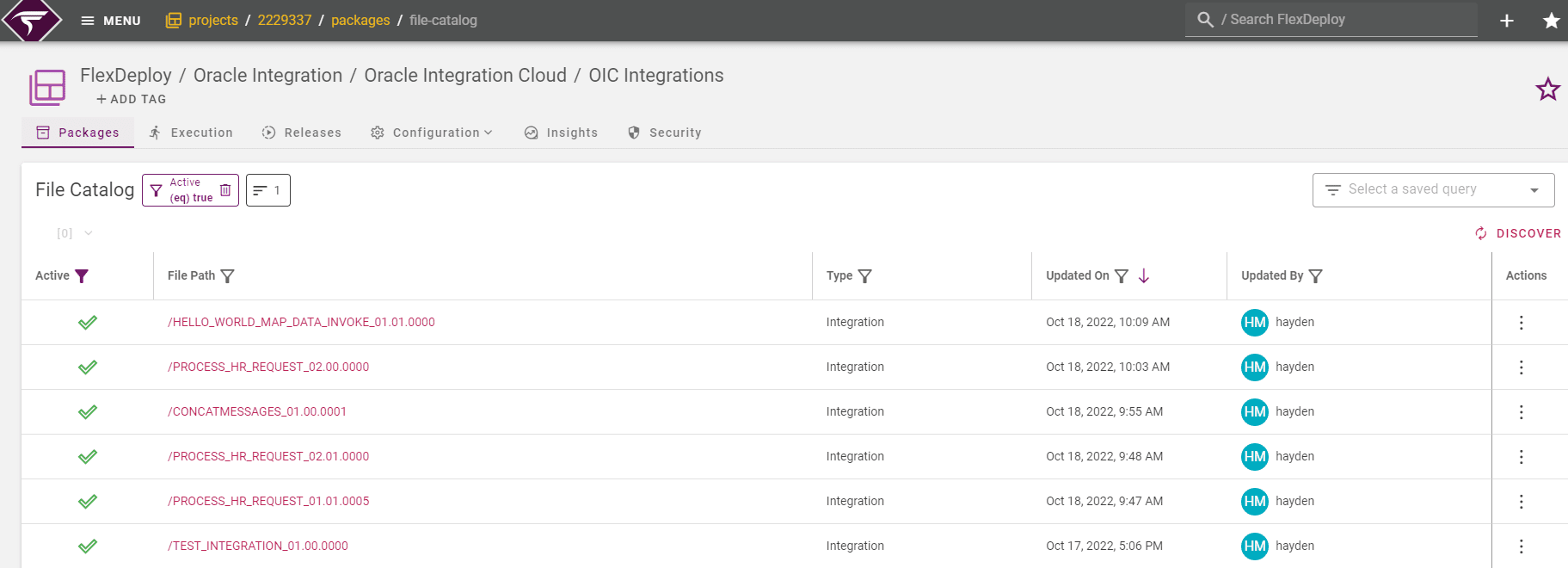The width and height of the screenshot is (1568, 568).
Task: Open the hamburger MENU button
Action: 110,21
